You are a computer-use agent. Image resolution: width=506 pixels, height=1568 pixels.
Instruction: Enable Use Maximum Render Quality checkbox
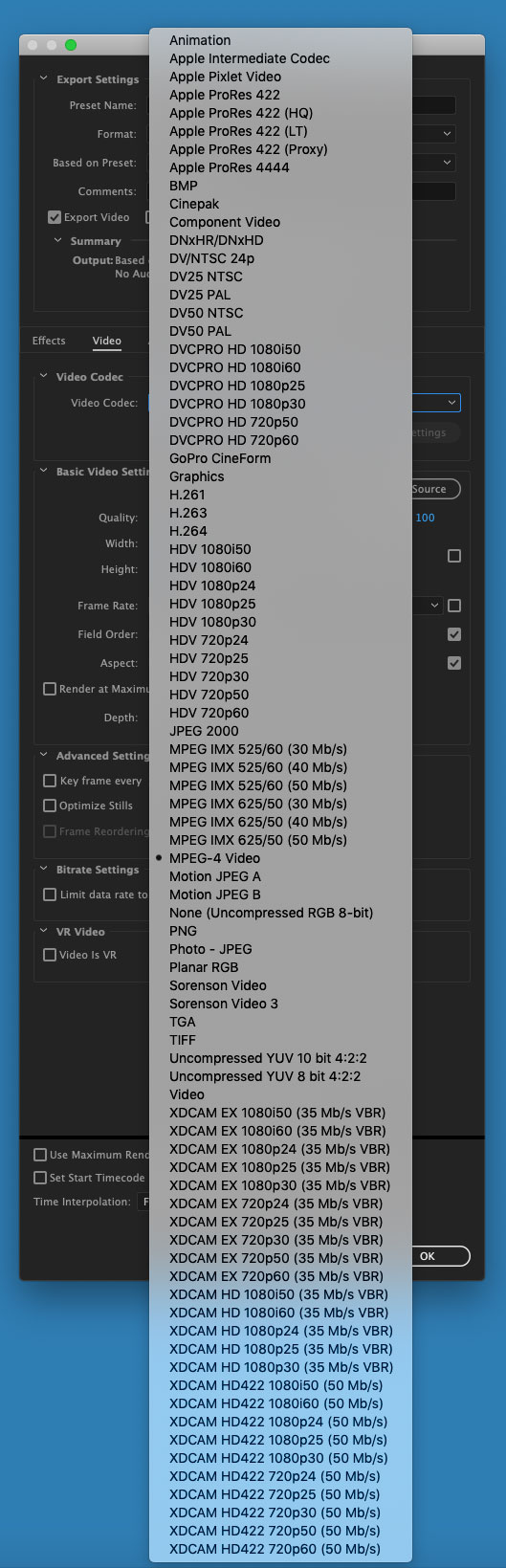(x=40, y=1155)
